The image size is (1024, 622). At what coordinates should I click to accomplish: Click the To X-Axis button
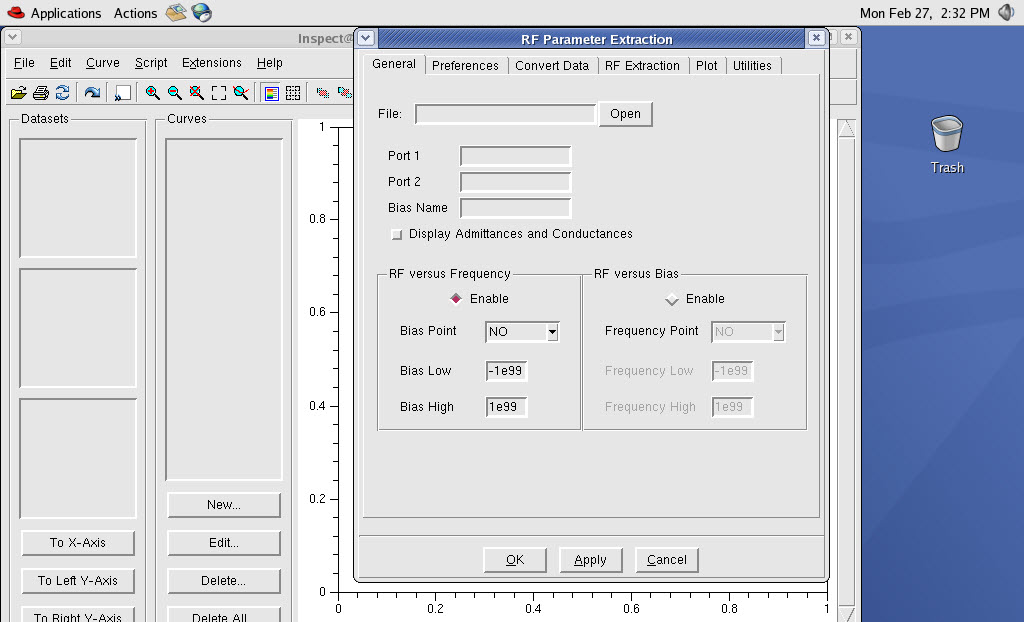pos(78,542)
